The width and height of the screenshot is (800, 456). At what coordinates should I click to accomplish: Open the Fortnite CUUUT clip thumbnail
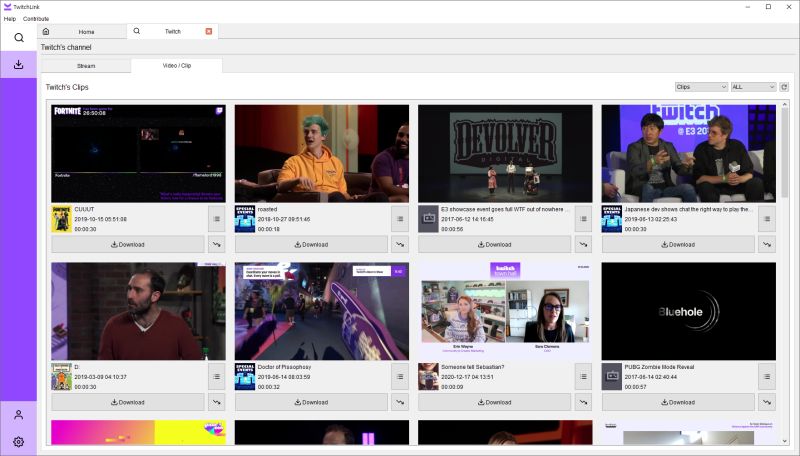coord(138,154)
